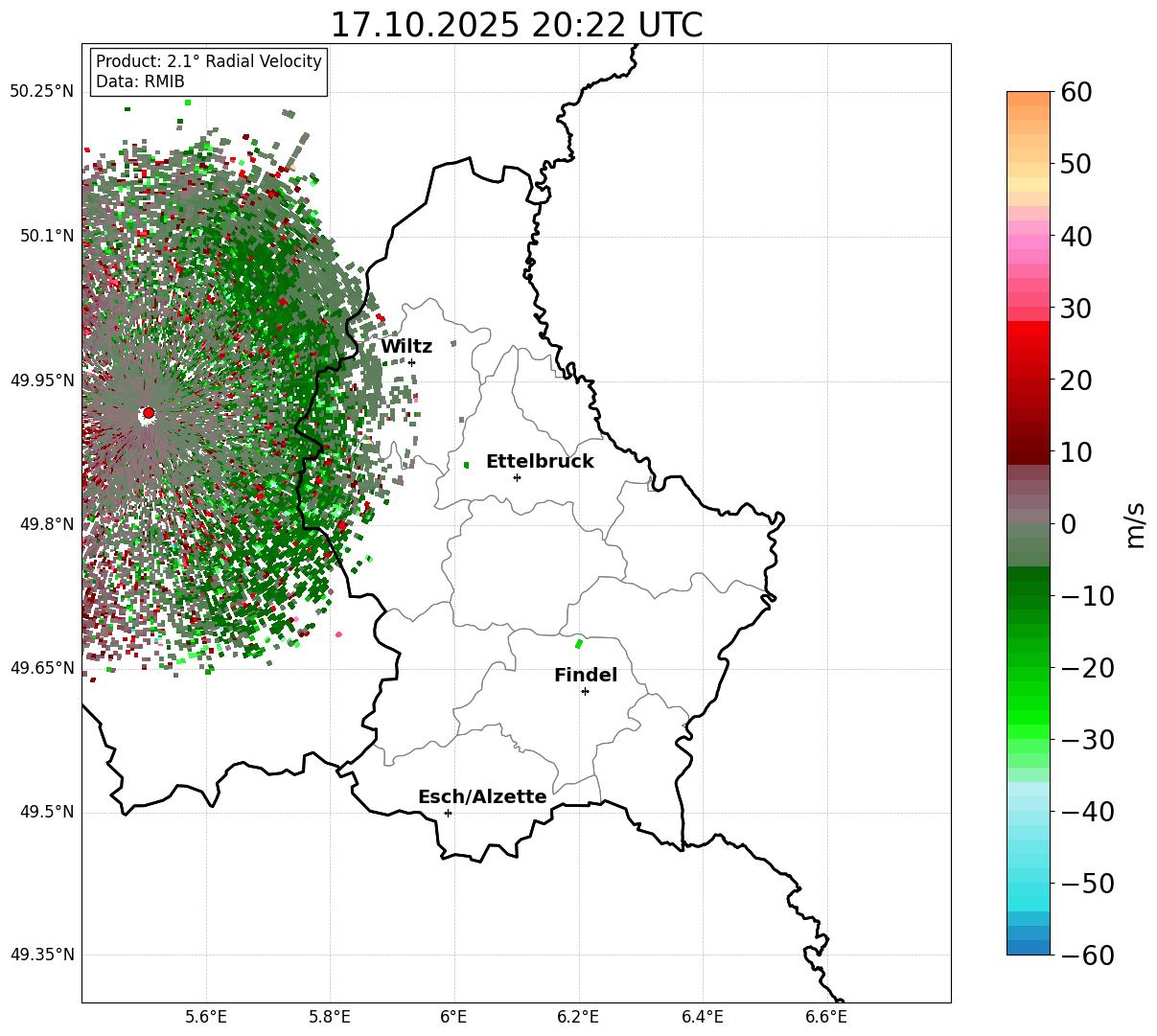Viewport: 1157px width, 1036px height.
Task: Click the colorbar label −60
Action: coord(1087,955)
